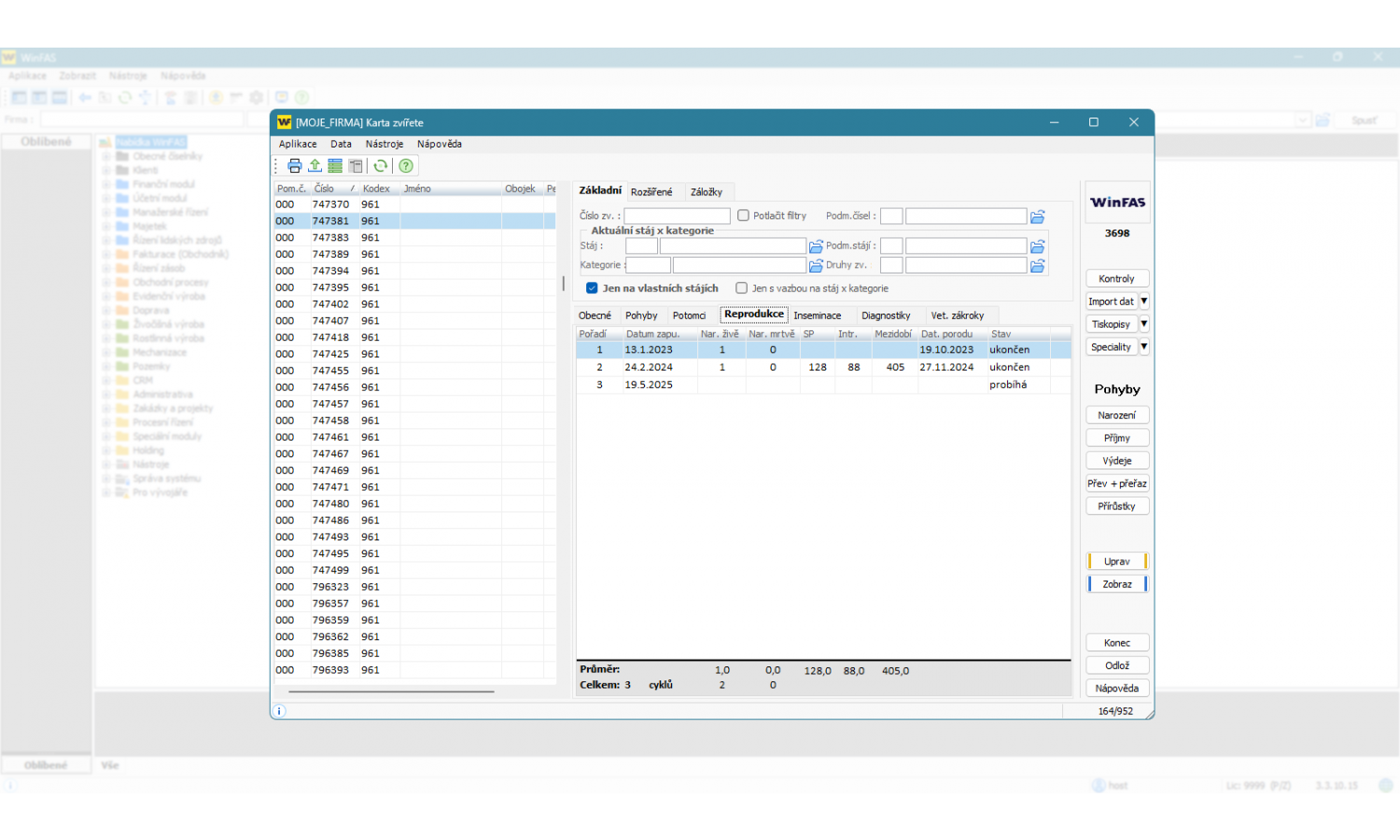Open help via green question mark icon

tap(406, 166)
